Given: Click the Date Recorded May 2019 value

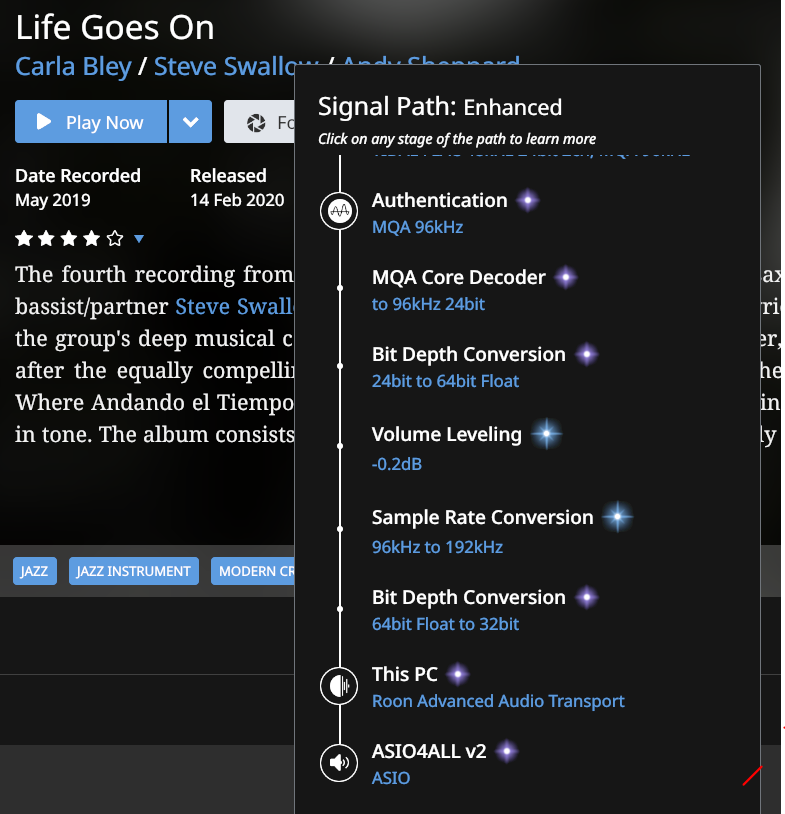Looking at the screenshot, I should [52, 200].
